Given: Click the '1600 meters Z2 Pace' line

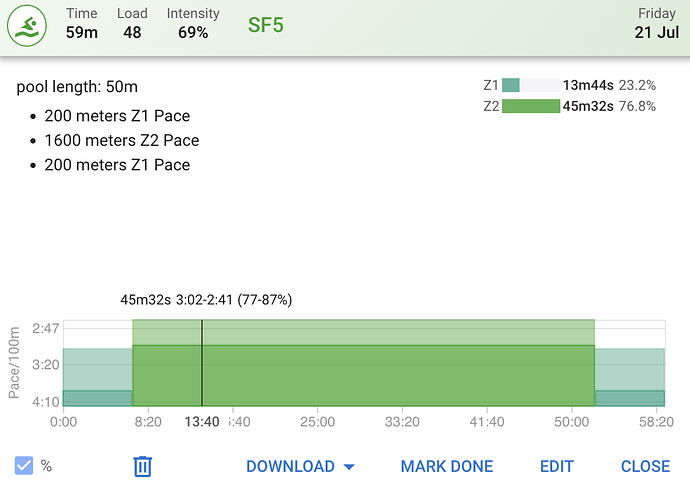Looking at the screenshot, I should click(x=122, y=140).
